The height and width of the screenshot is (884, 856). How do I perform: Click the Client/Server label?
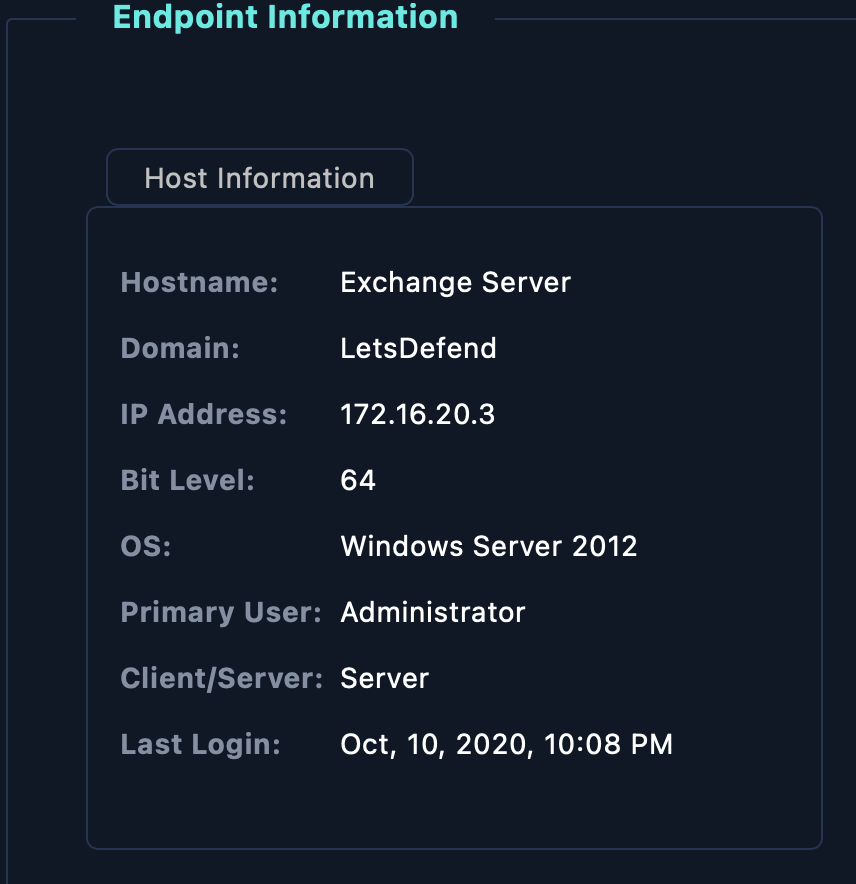click(x=222, y=678)
